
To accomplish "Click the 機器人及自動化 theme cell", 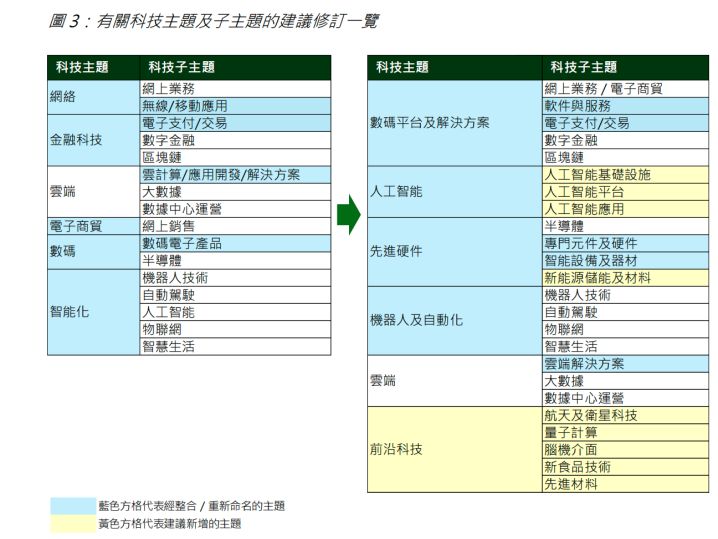I will pos(455,321).
